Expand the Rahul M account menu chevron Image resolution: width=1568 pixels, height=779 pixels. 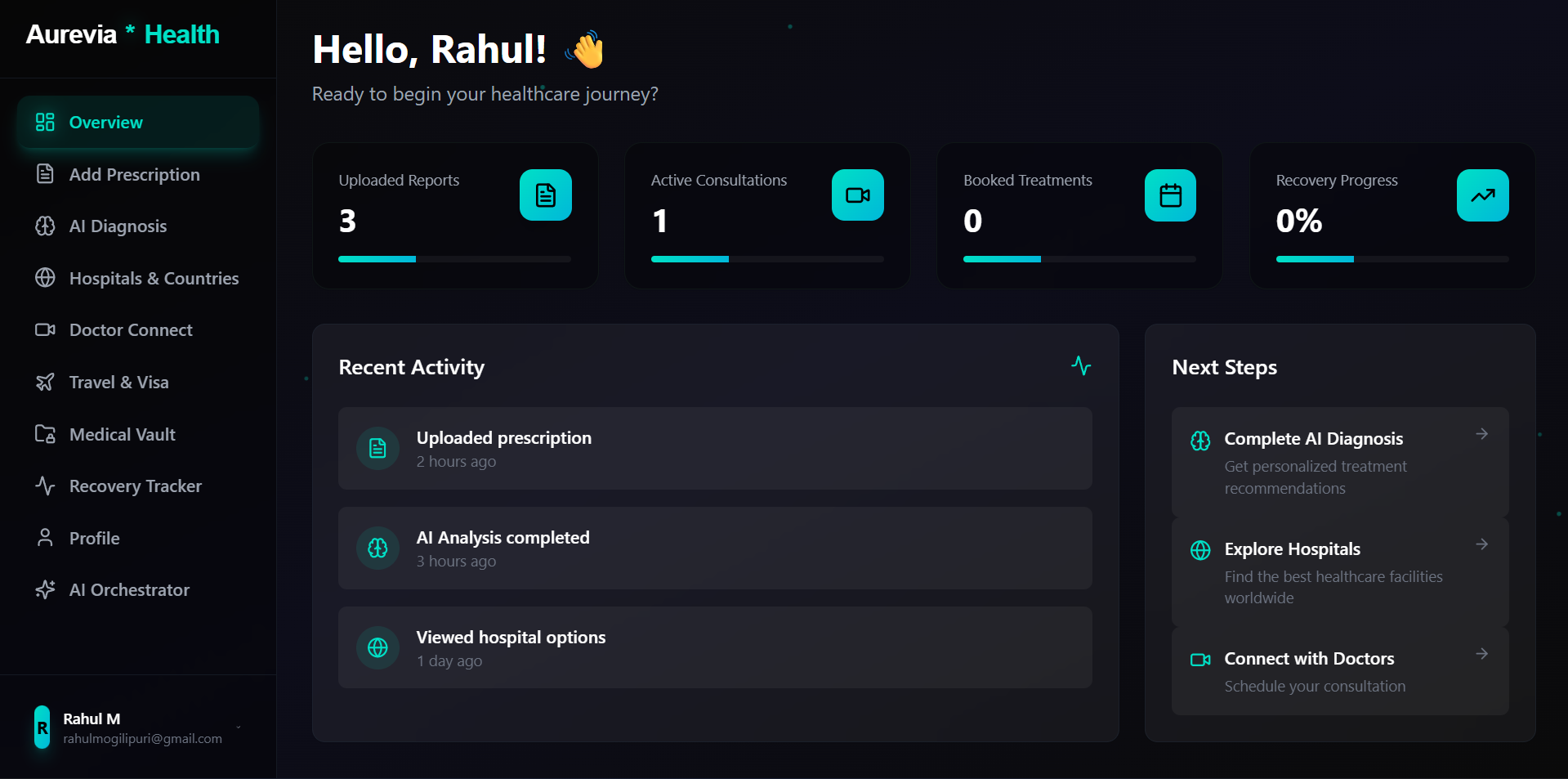pos(239,728)
